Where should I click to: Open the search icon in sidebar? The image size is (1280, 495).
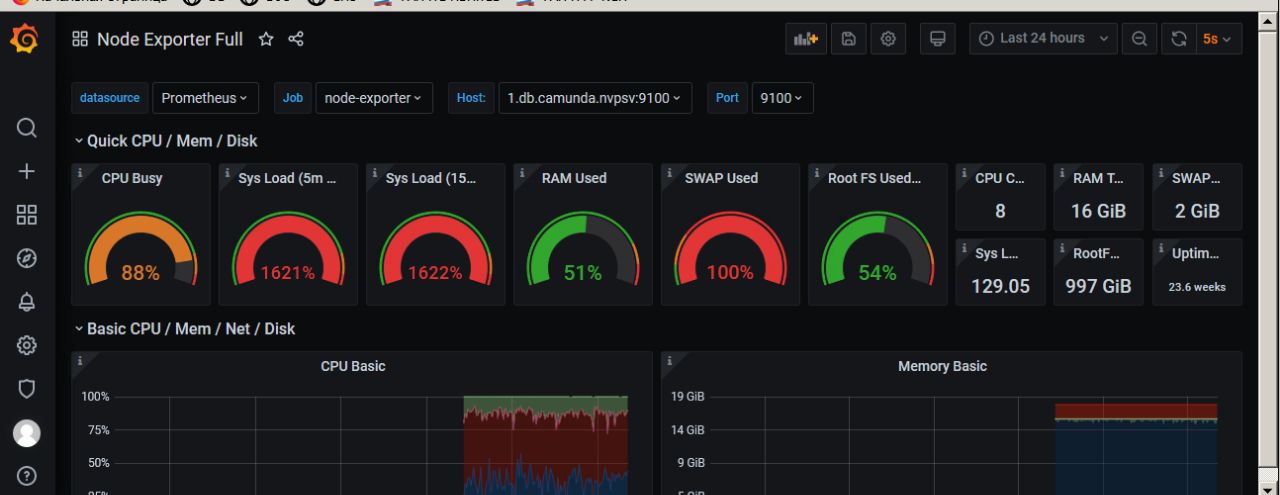coord(27,128)
